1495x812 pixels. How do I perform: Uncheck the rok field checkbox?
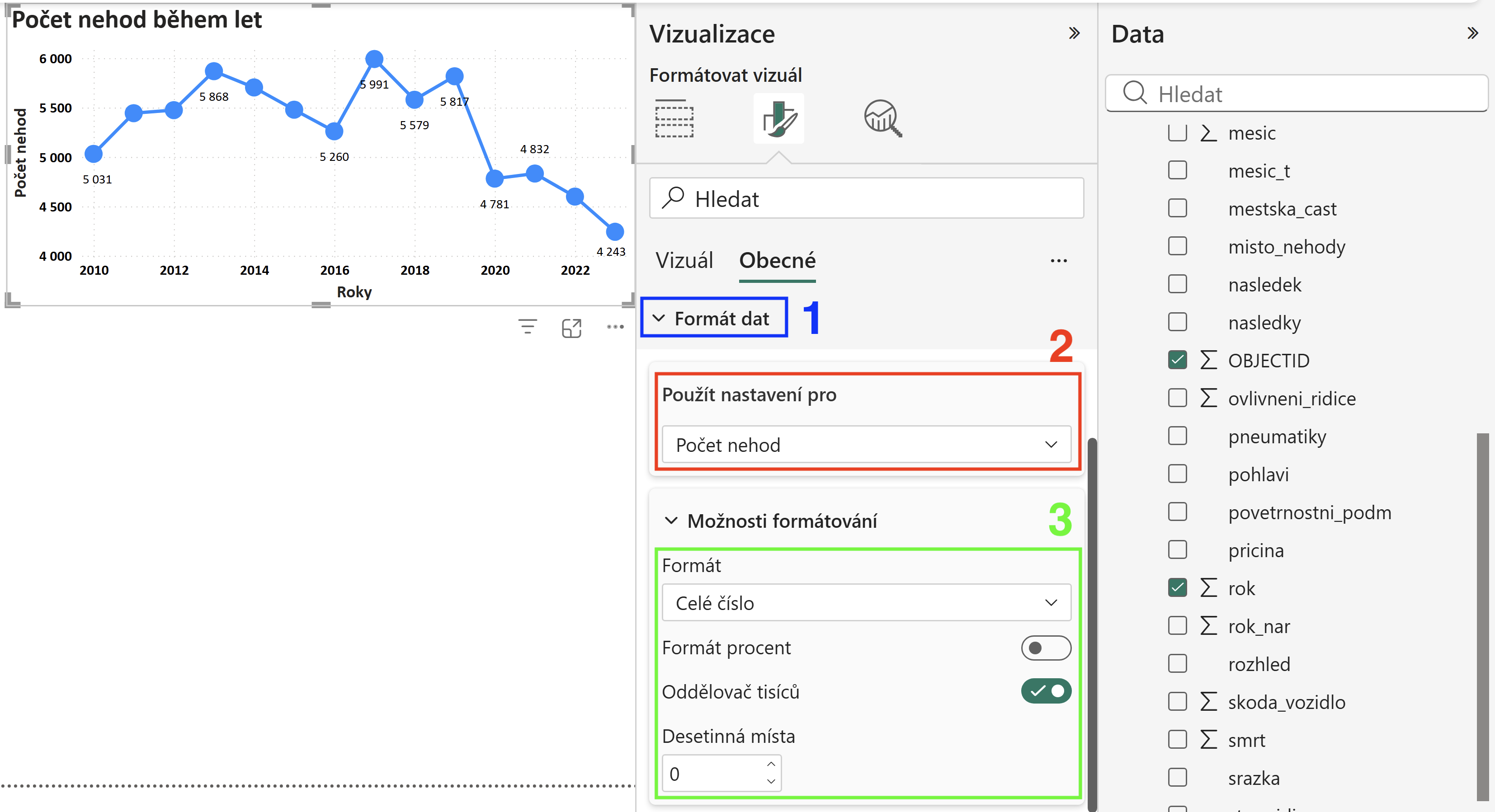click(x=1178, y=588)
